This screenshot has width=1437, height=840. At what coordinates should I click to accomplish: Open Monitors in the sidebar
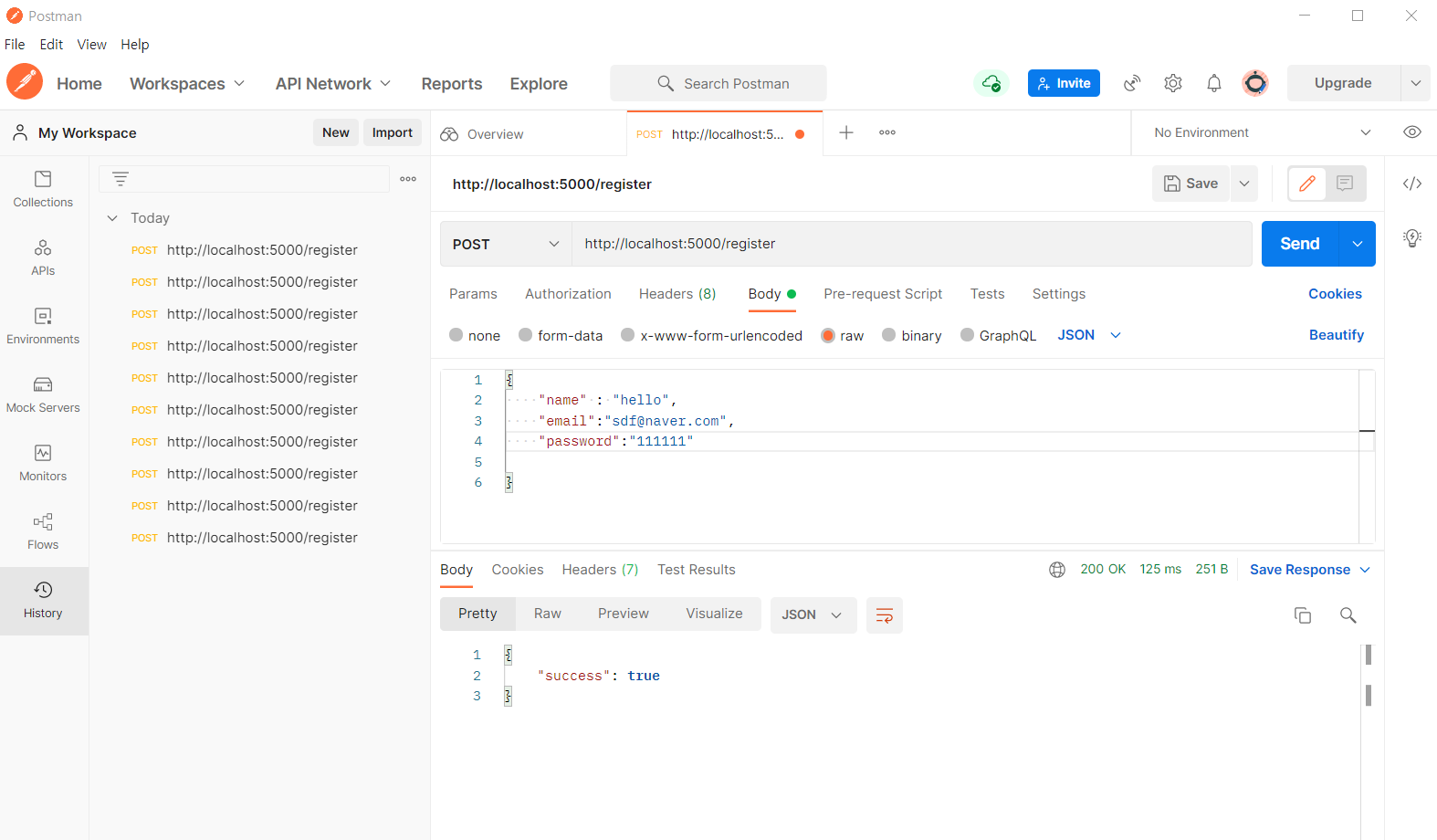click(43, 463)
